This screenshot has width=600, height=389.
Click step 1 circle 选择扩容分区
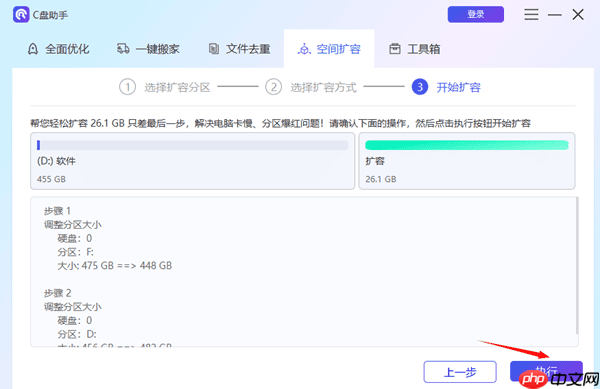tap(127, 87)
